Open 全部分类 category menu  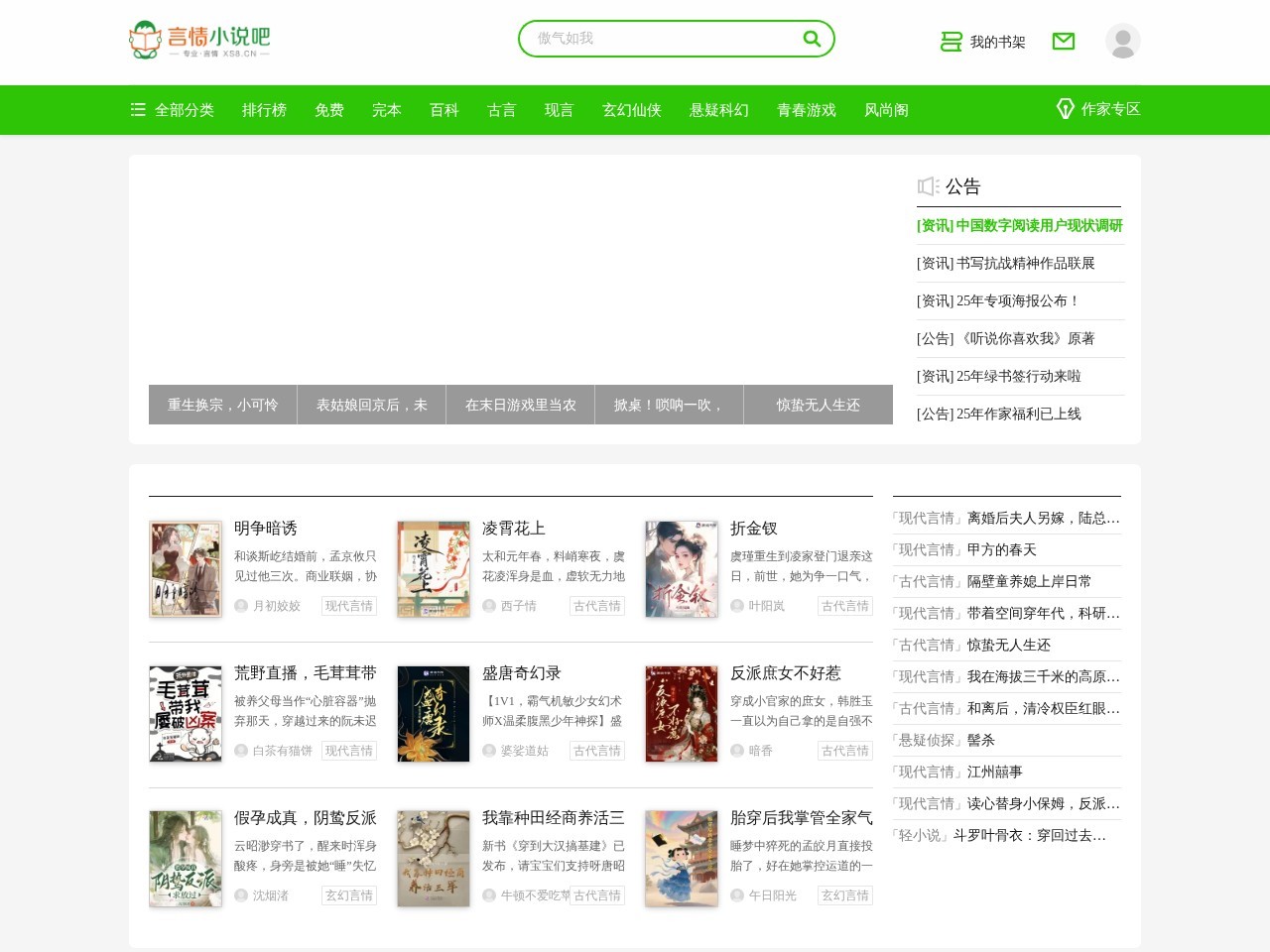tap(185, 110)
